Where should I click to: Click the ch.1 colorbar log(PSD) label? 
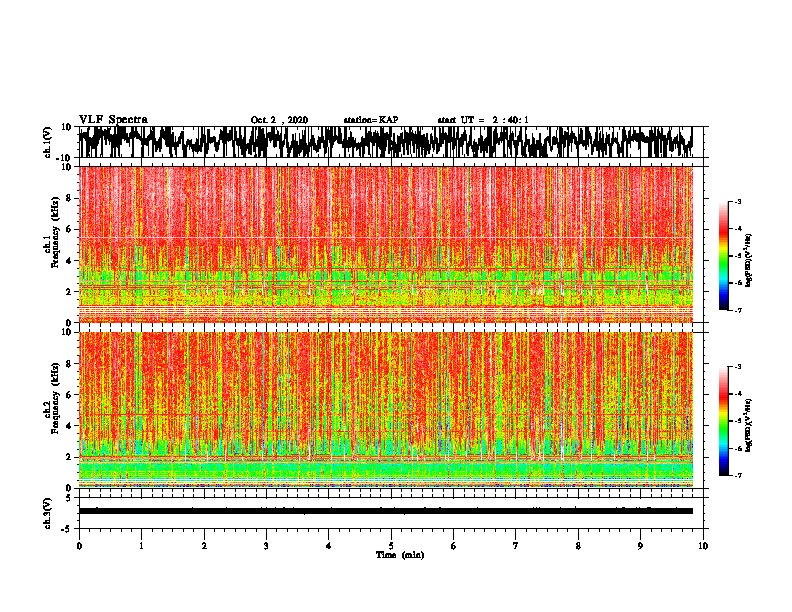point(749,260)
